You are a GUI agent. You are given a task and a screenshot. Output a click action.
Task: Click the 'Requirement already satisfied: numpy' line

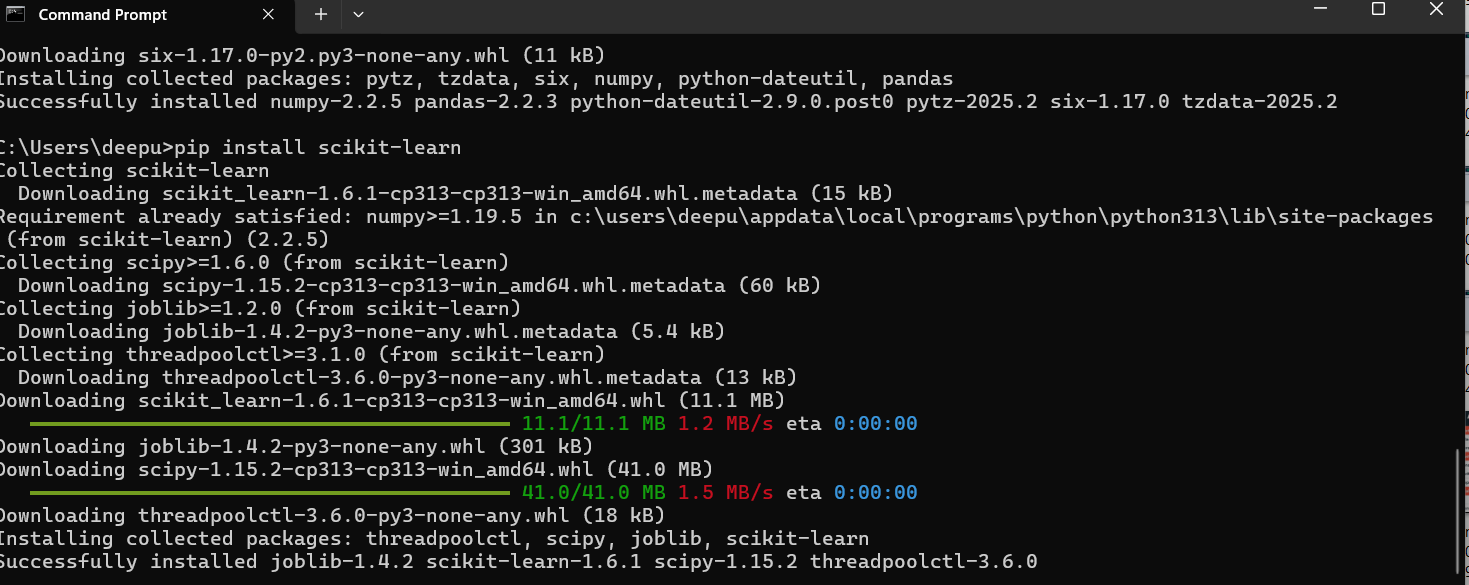click(716, 216)
